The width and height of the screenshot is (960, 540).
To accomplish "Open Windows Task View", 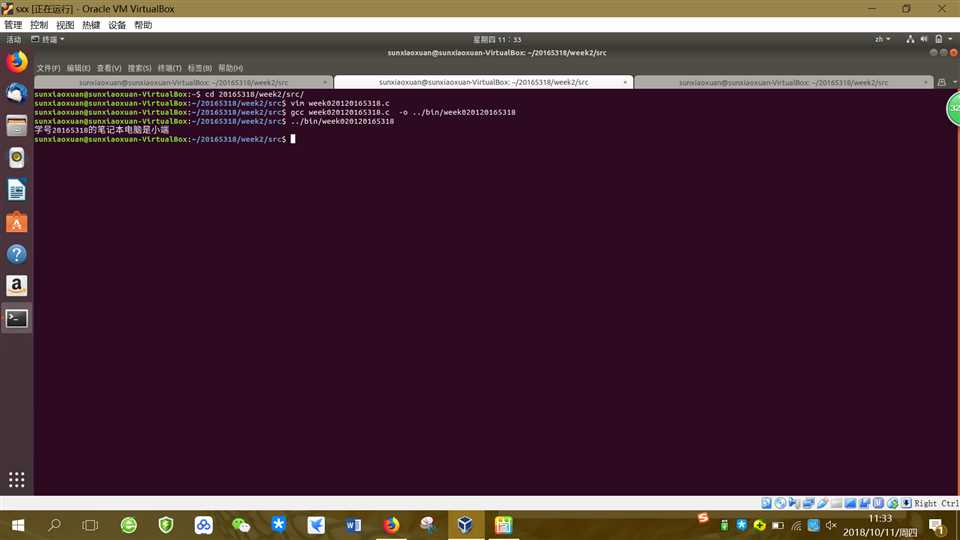I will click(90, 525).
